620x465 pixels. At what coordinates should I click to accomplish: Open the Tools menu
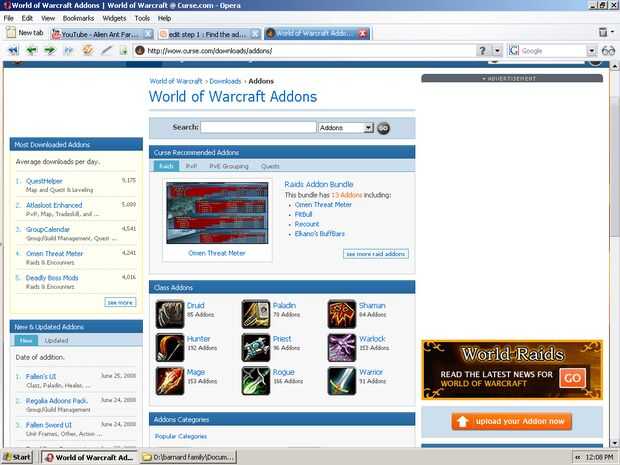coord(142,18)
